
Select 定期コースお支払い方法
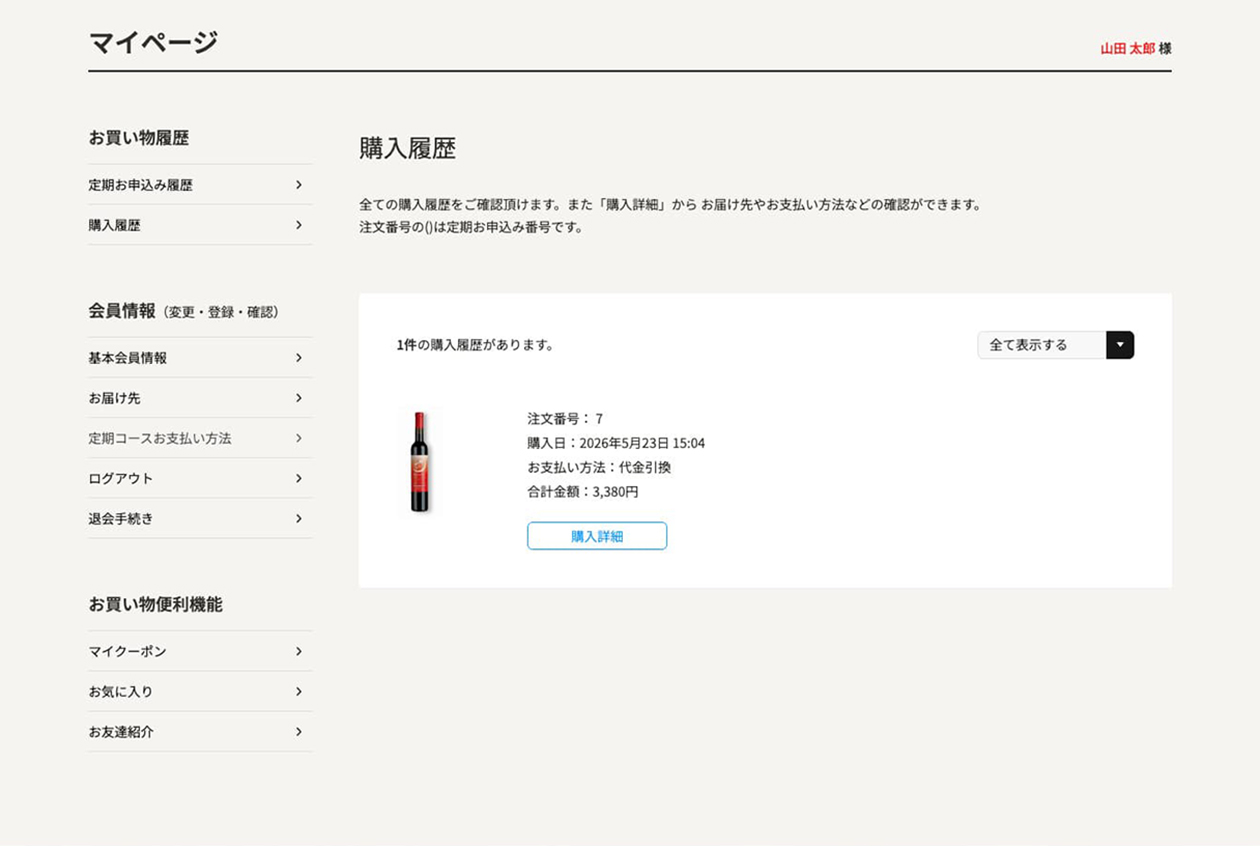coord(200,438)
